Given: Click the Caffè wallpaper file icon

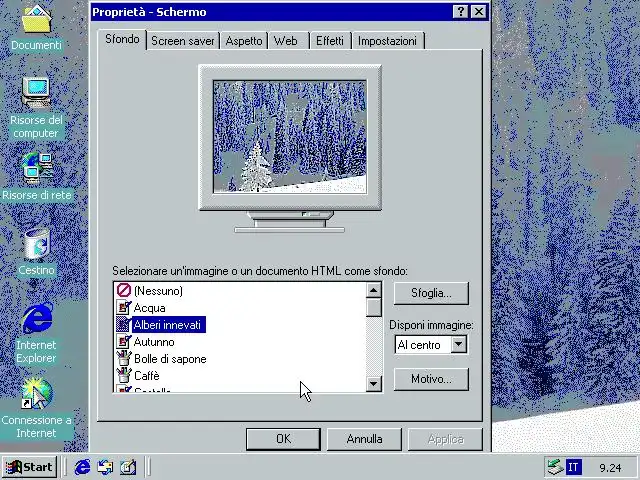Looking at the screenshot, I should (x=123, y=376).
